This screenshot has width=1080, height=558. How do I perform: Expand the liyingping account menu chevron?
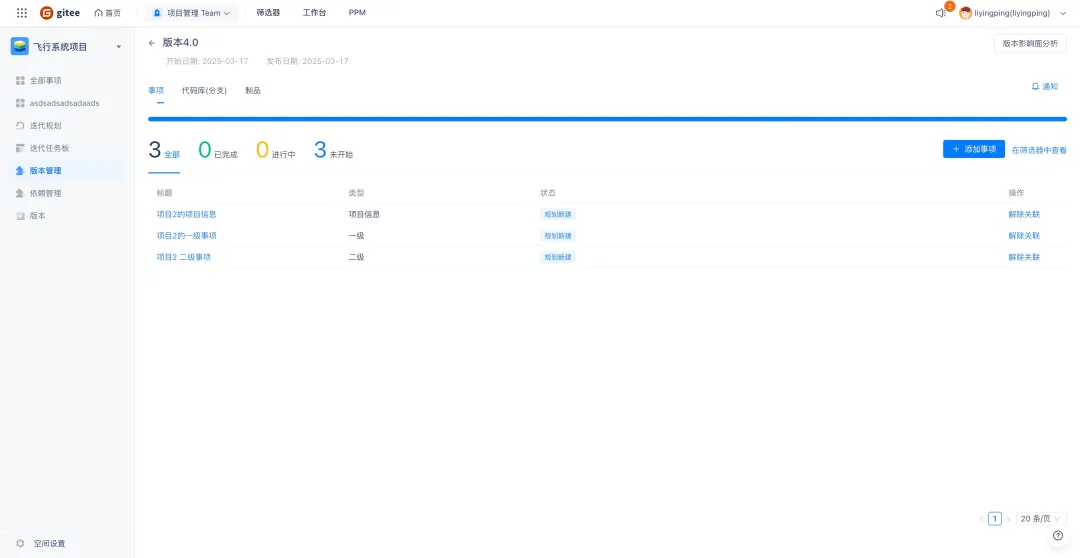[x=1063, y=13]
